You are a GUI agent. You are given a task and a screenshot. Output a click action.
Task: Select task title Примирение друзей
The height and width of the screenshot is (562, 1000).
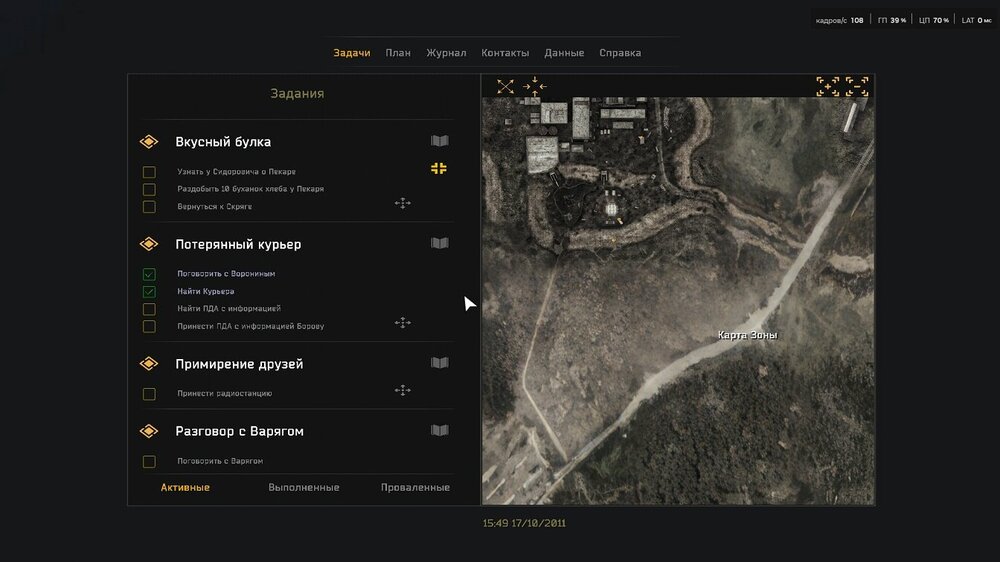(x=239, y=364)
